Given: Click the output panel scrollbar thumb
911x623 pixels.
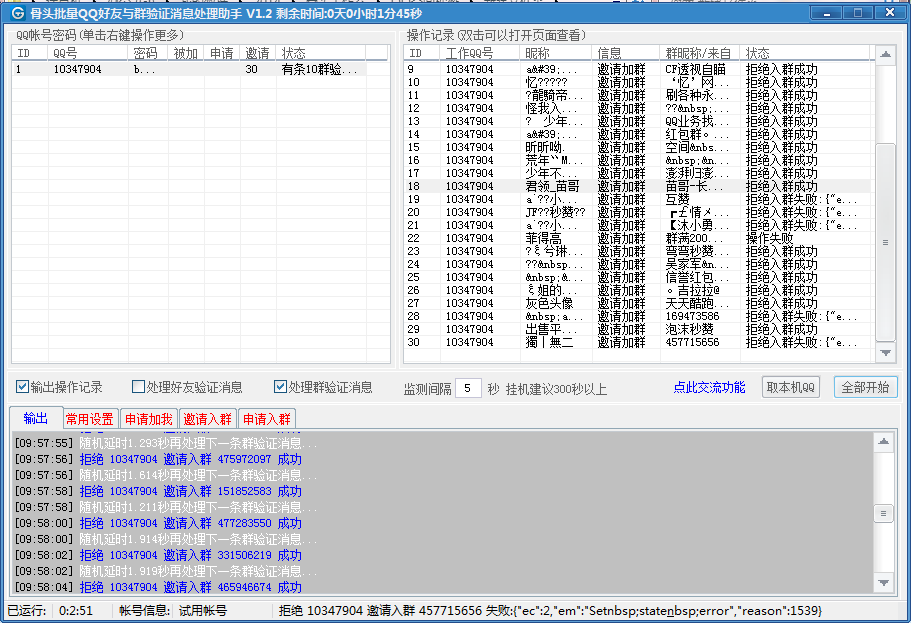Looking at the screenshot, I should pos(884,513).
